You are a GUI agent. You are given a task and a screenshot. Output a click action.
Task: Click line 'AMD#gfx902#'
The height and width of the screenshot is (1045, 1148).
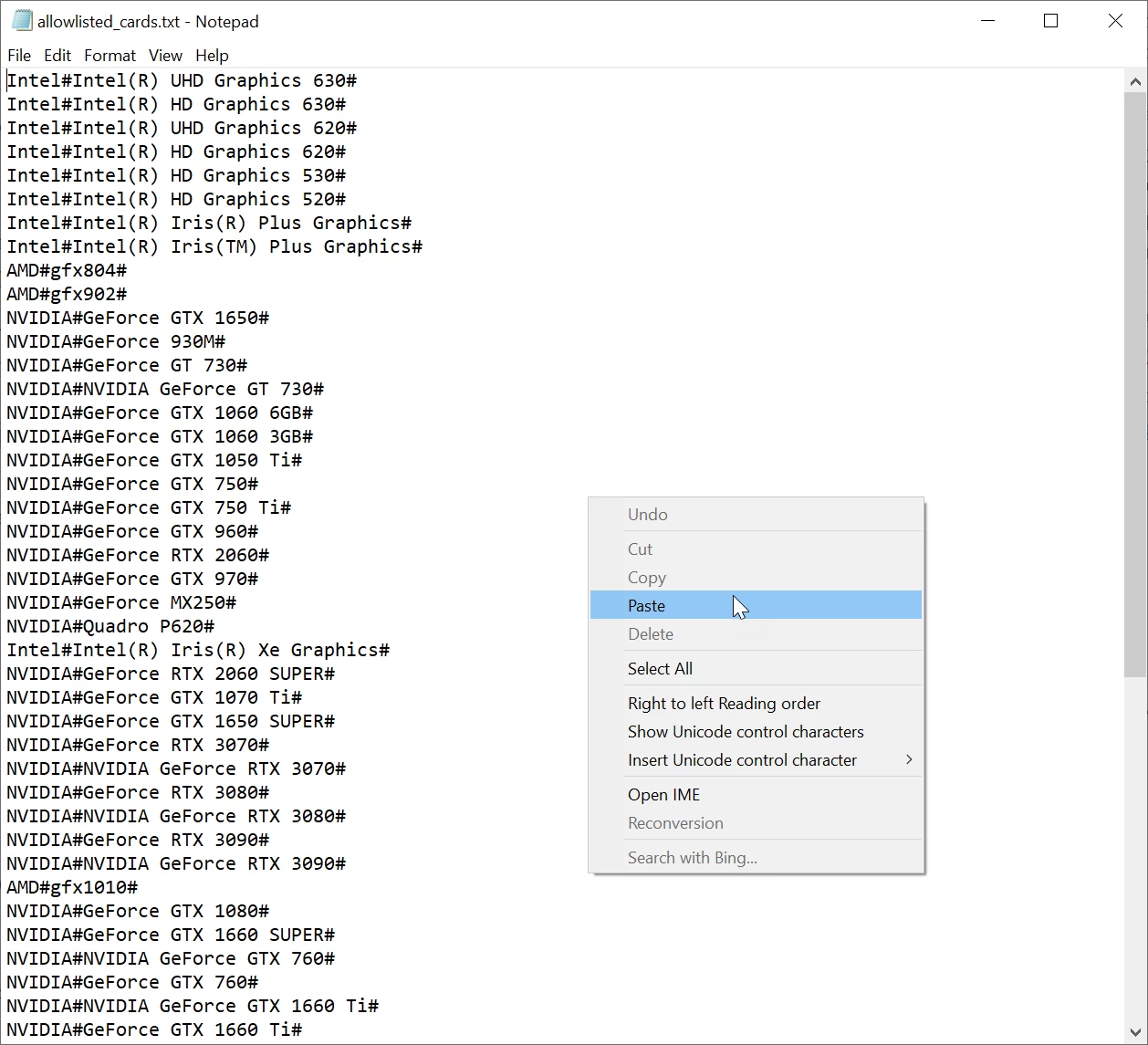pyautogui.click(x=67, y=294)
